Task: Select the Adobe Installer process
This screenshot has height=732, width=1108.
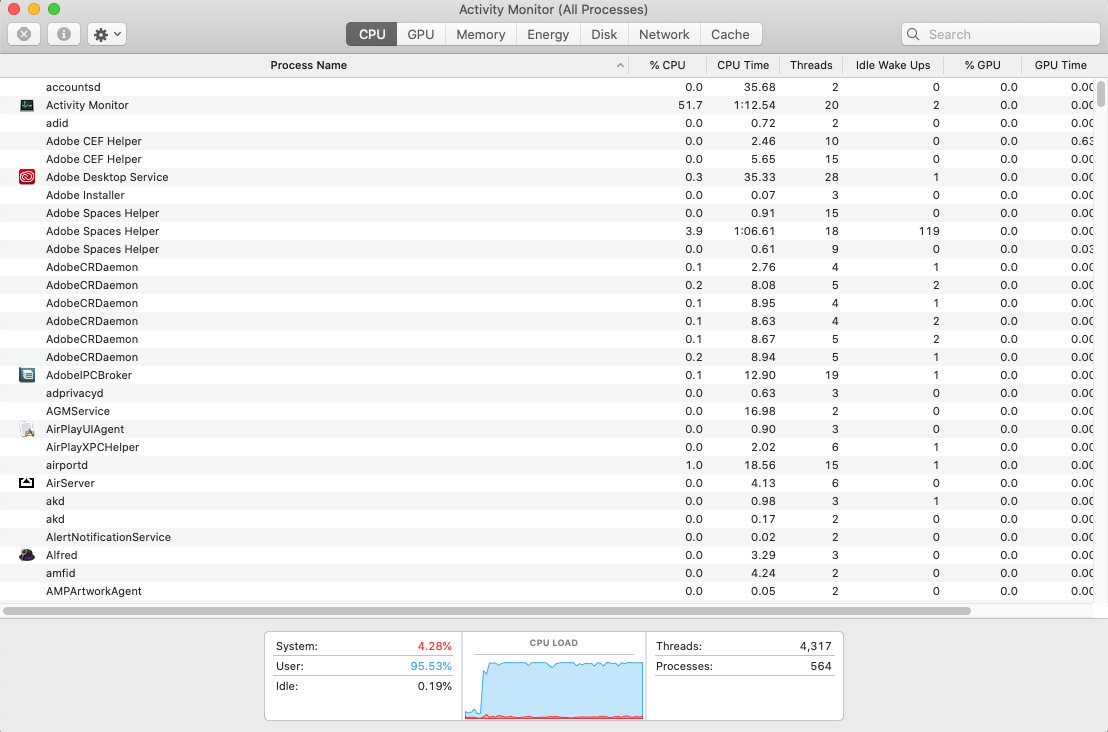Action: (548, 195)
